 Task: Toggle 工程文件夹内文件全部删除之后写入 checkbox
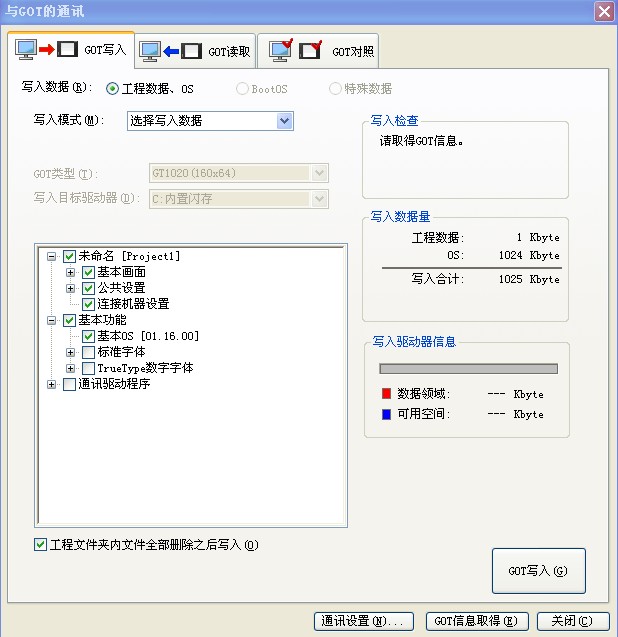click(x=40, y=545)
